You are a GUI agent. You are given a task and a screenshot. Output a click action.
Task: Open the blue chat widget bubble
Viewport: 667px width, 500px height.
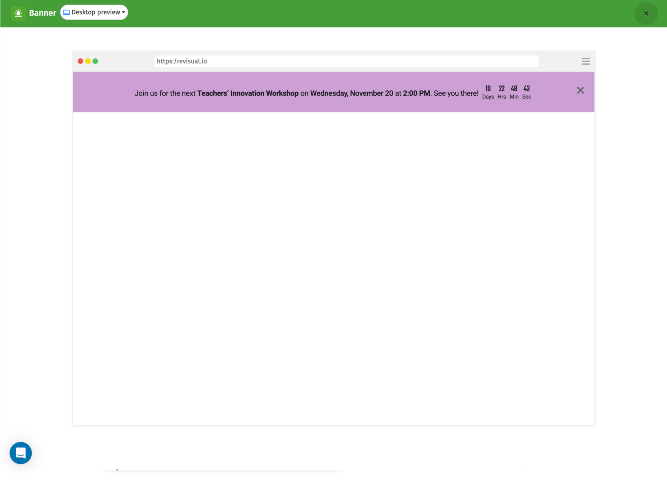(x=21, y=453)
